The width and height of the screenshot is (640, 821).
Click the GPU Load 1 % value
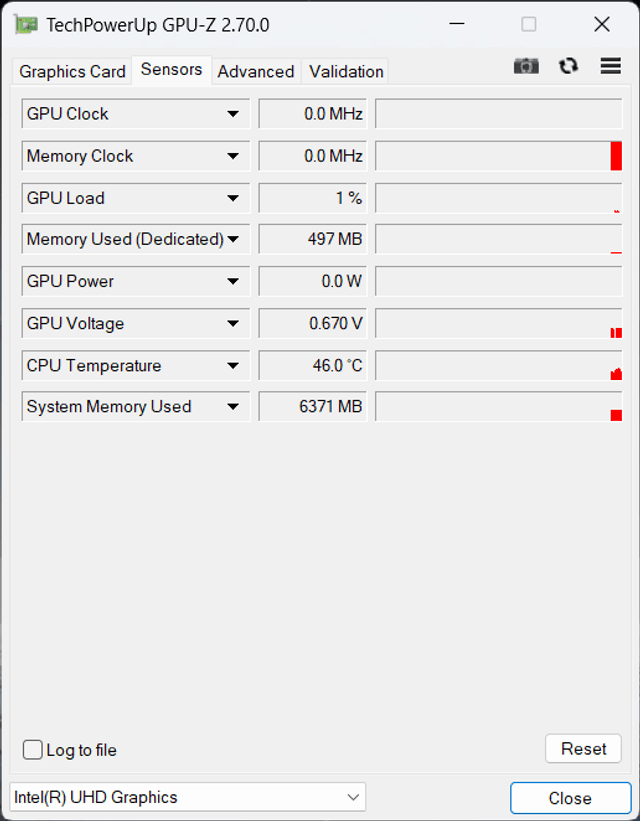point(313,198)
